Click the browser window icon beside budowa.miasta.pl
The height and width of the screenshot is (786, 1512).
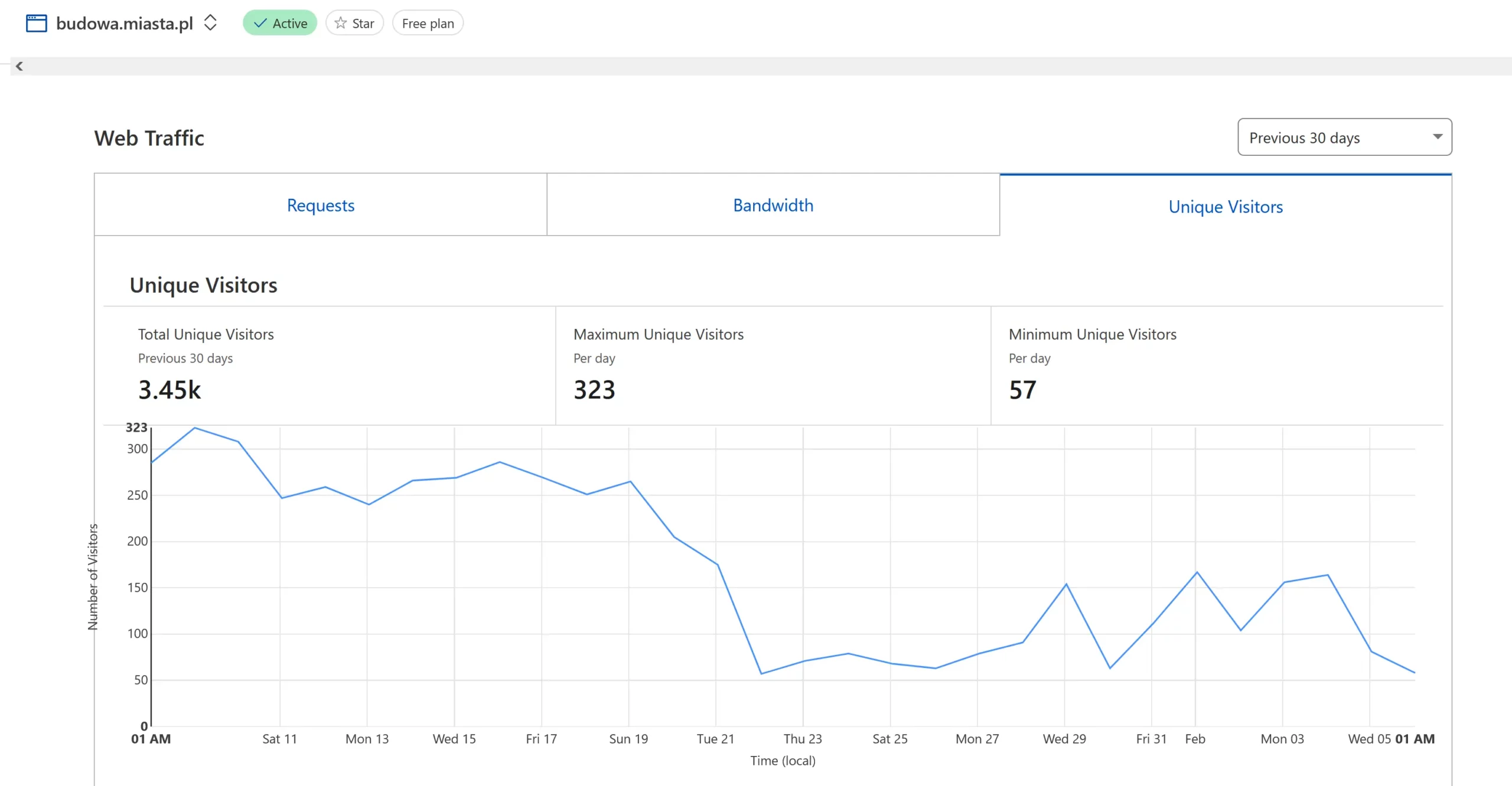coord(36,24)
